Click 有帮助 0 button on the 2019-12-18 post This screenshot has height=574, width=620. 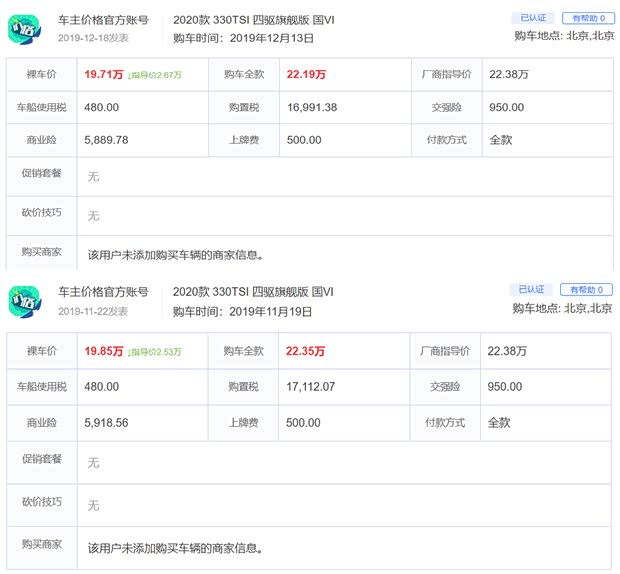(x=588, y=18)
